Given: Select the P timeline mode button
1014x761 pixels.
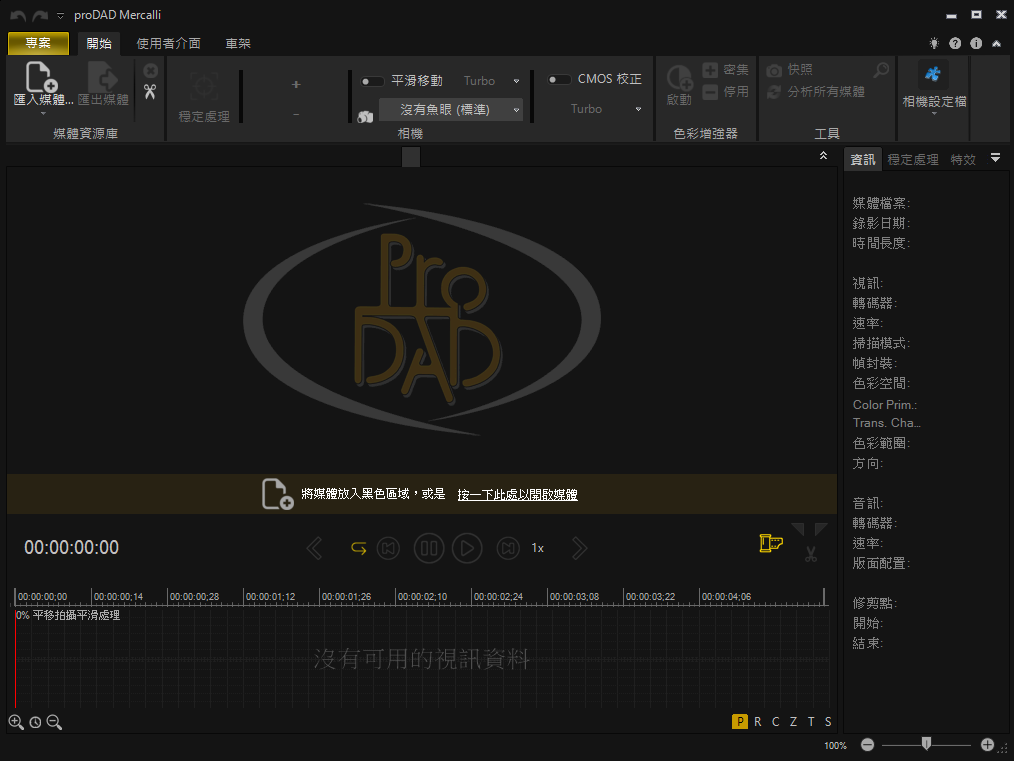Looking at the screenshot, I should point(740,722).
